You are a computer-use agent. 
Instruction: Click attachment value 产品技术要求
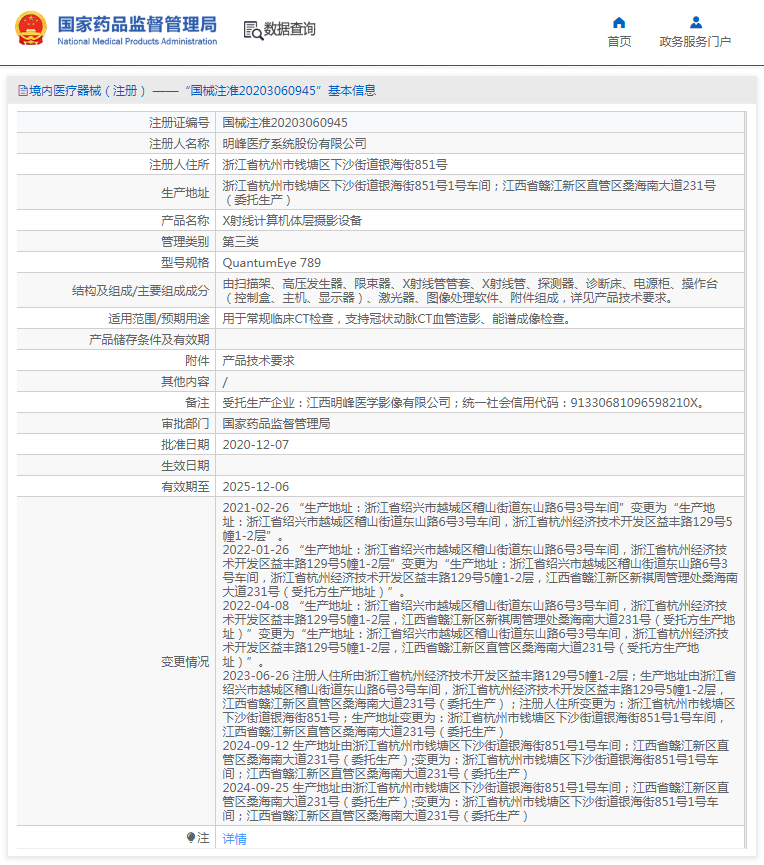pos(258,361)
